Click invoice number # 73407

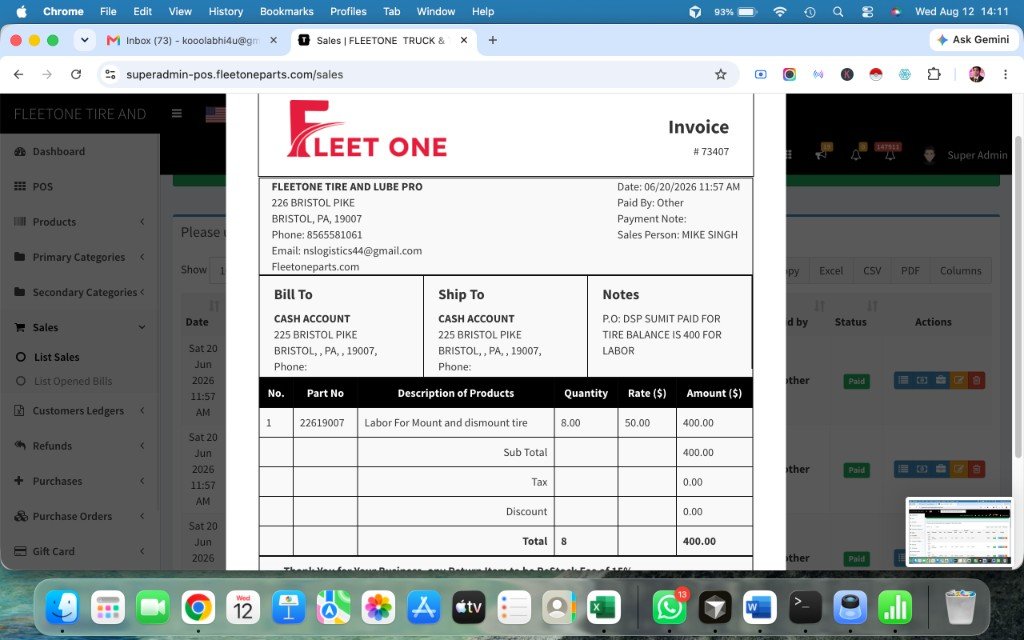[711, 152]
